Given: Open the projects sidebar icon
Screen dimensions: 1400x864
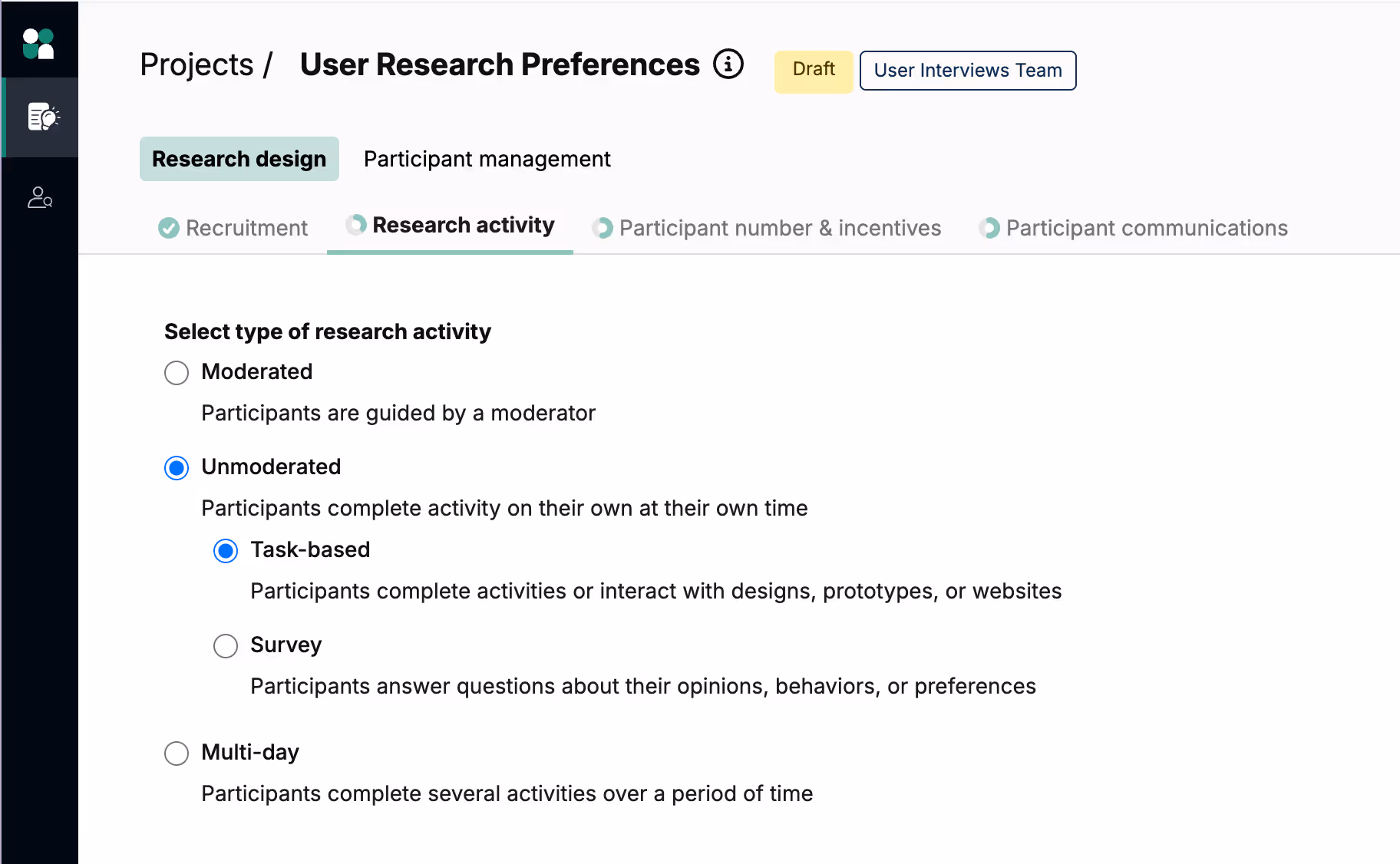Looking at the screenshot, I should 42,117.
